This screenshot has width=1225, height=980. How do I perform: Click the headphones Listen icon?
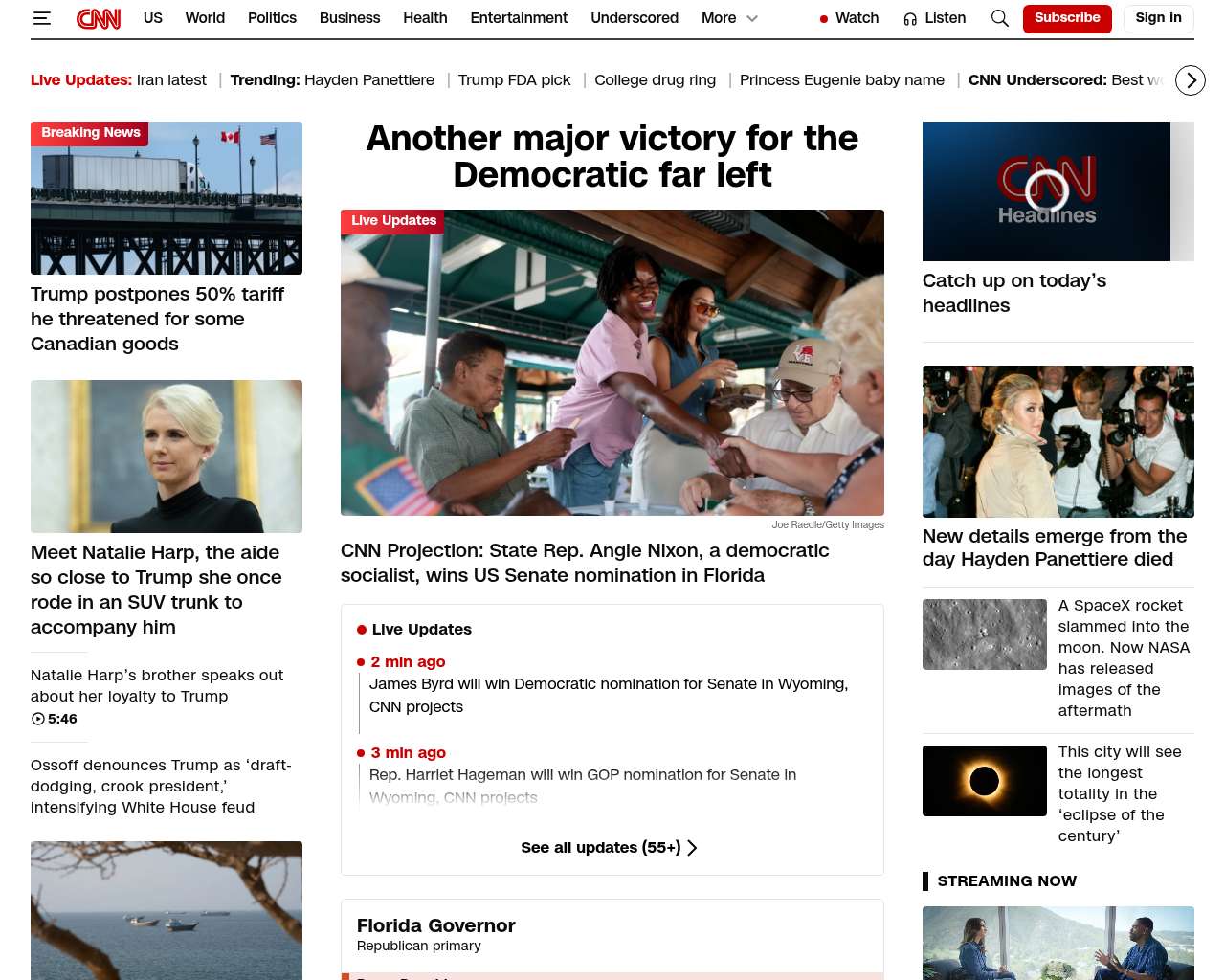(910, 19)
